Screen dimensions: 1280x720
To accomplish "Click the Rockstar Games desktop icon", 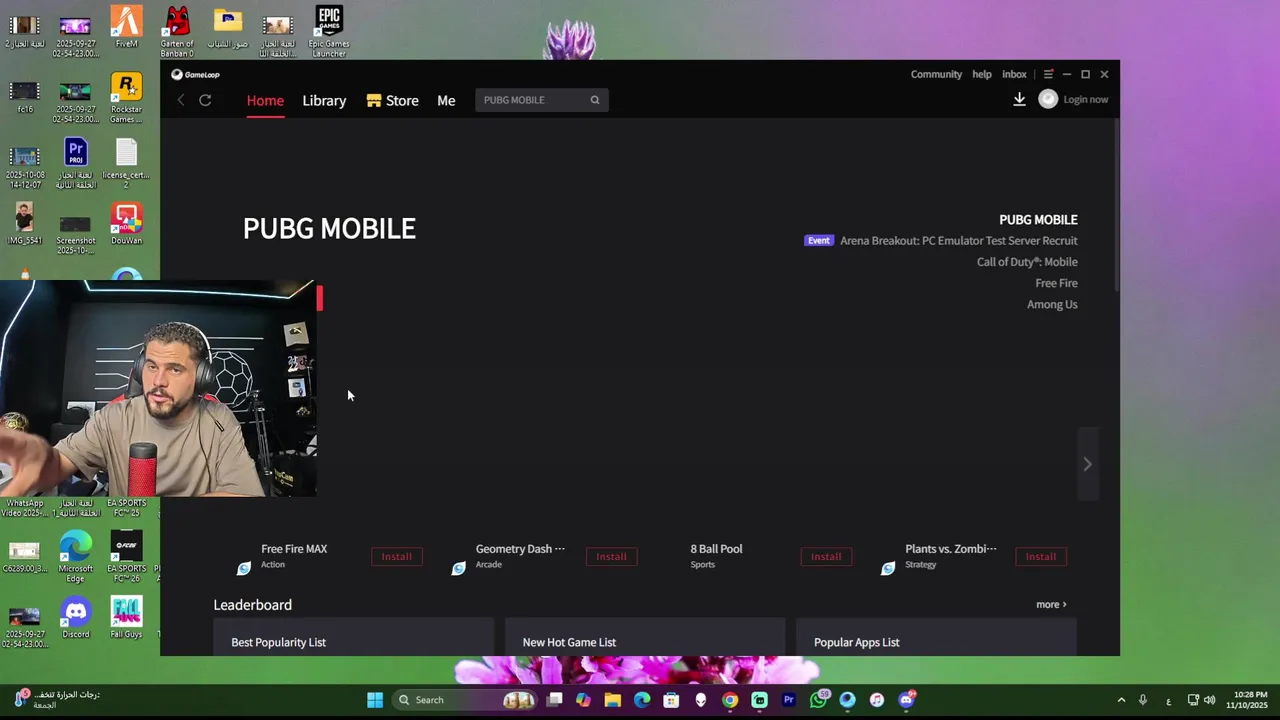I will [126, 98].
